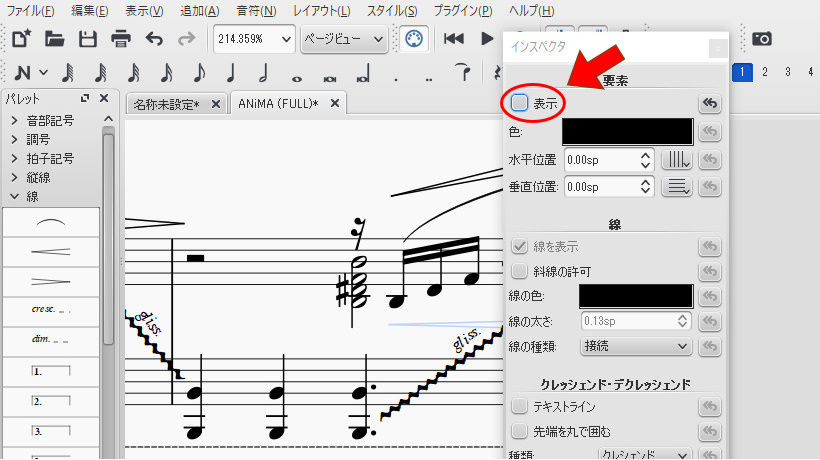
Task: Open the ページビュー view mode dropdown
Action: [344, 39]
